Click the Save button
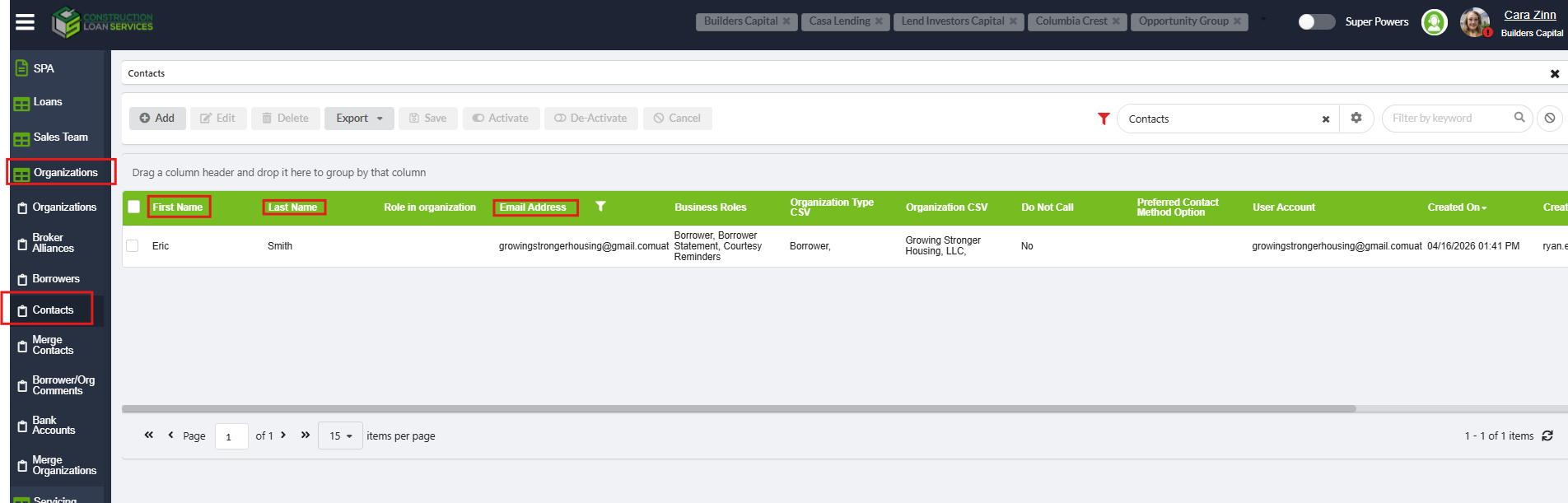1568x503 pixels. 428,119
